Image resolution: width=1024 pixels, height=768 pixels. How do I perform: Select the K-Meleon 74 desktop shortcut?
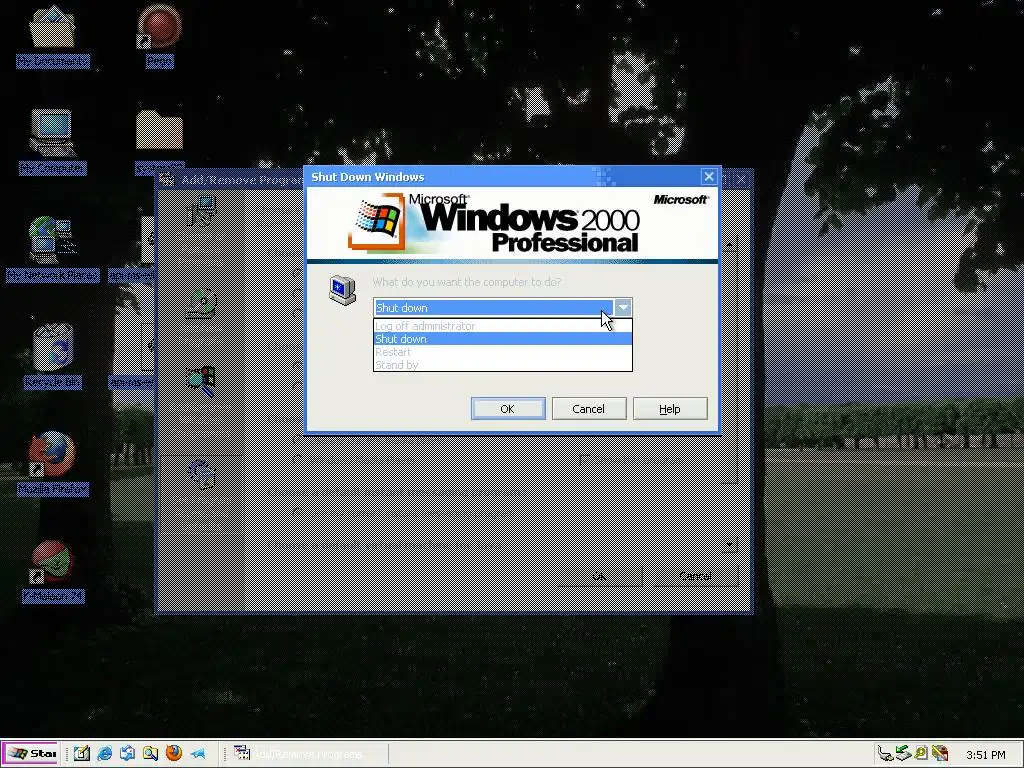52,570
